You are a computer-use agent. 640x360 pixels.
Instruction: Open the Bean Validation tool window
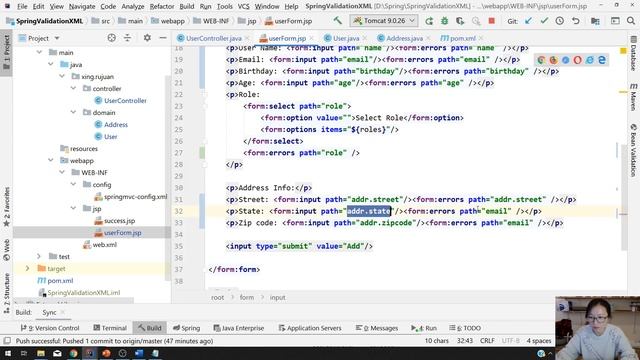pyautogui.click(x=633, y=150)
